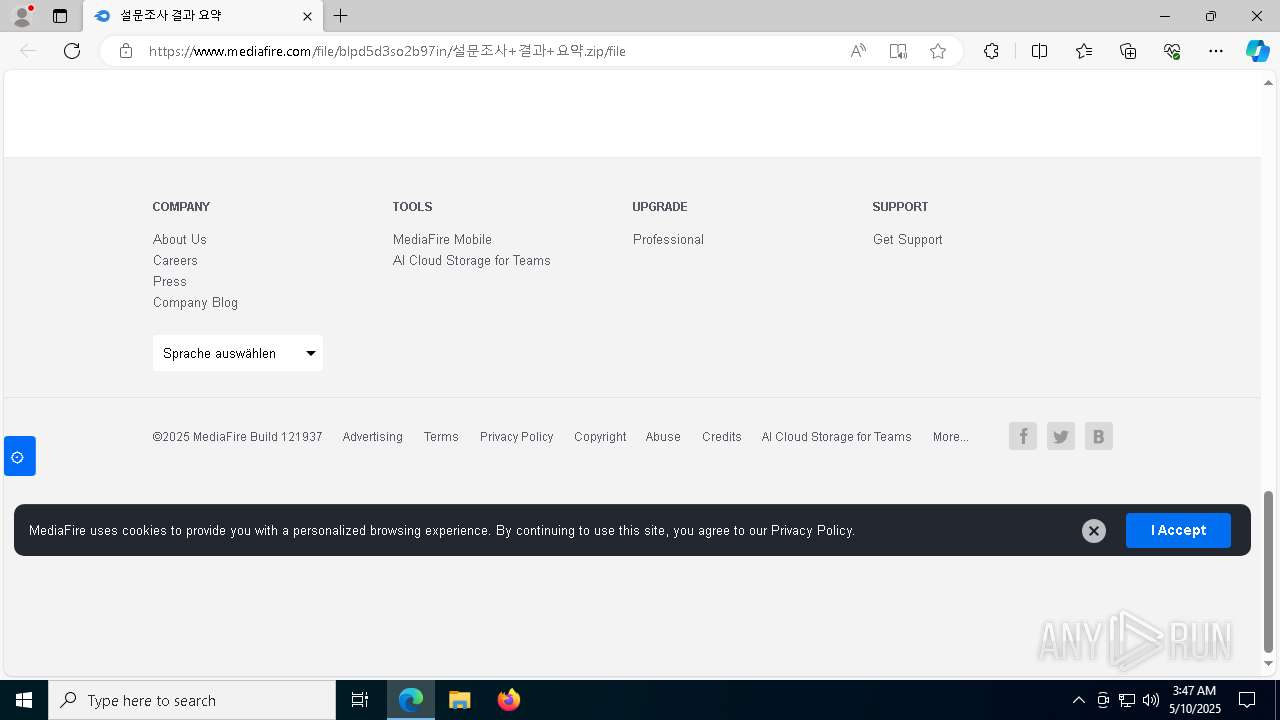
Task: Open the Advertising footer link
Action: (x=372, y=437)
